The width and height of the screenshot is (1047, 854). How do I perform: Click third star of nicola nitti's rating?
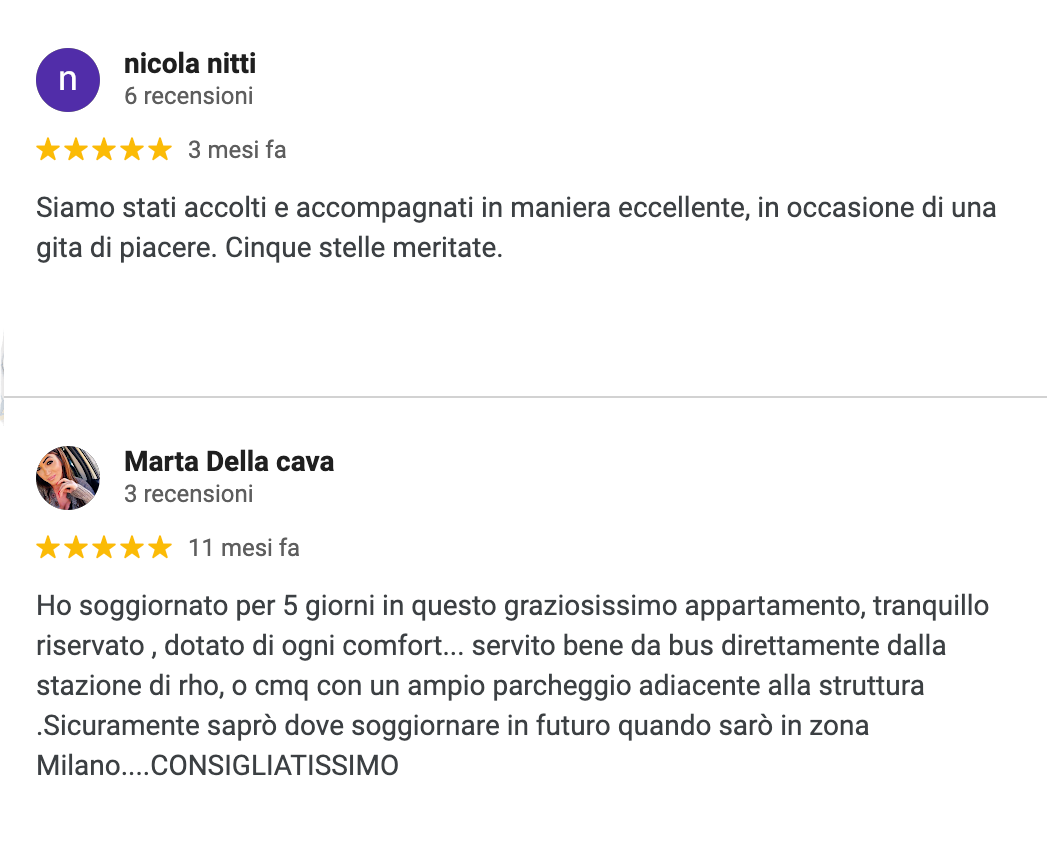pyautogui.click(x=103, y=150)
